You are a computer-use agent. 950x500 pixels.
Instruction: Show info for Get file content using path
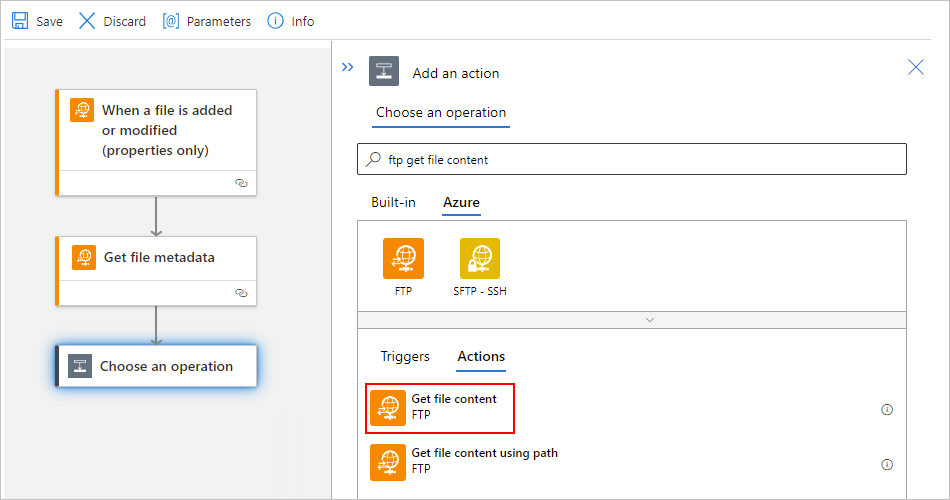coord(887,465)
